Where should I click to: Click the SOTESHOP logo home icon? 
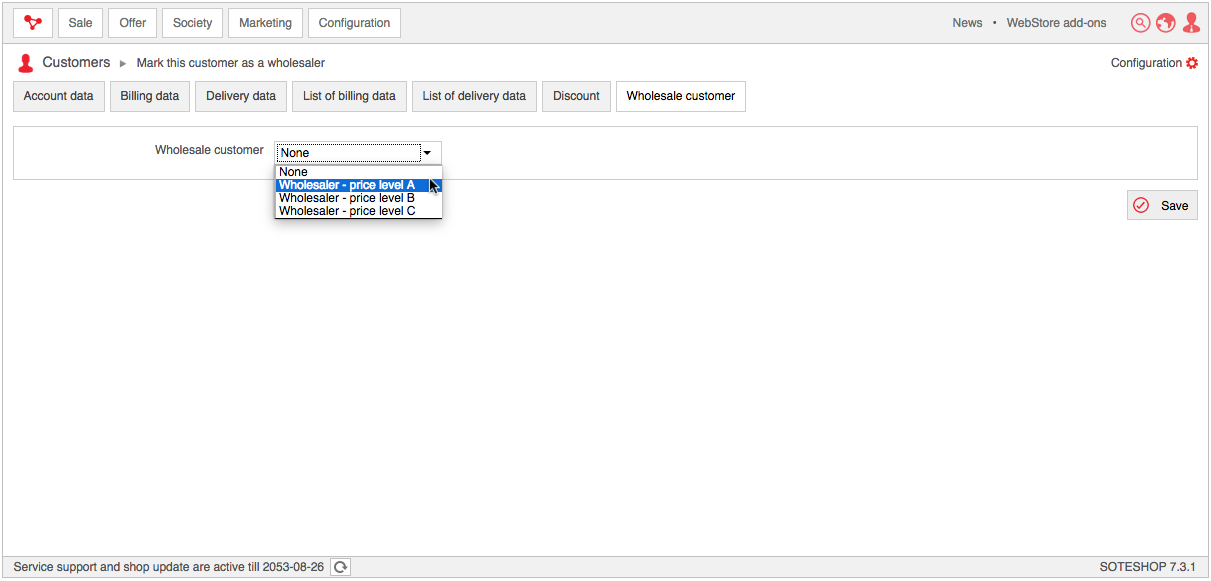[x=33, y=23]
